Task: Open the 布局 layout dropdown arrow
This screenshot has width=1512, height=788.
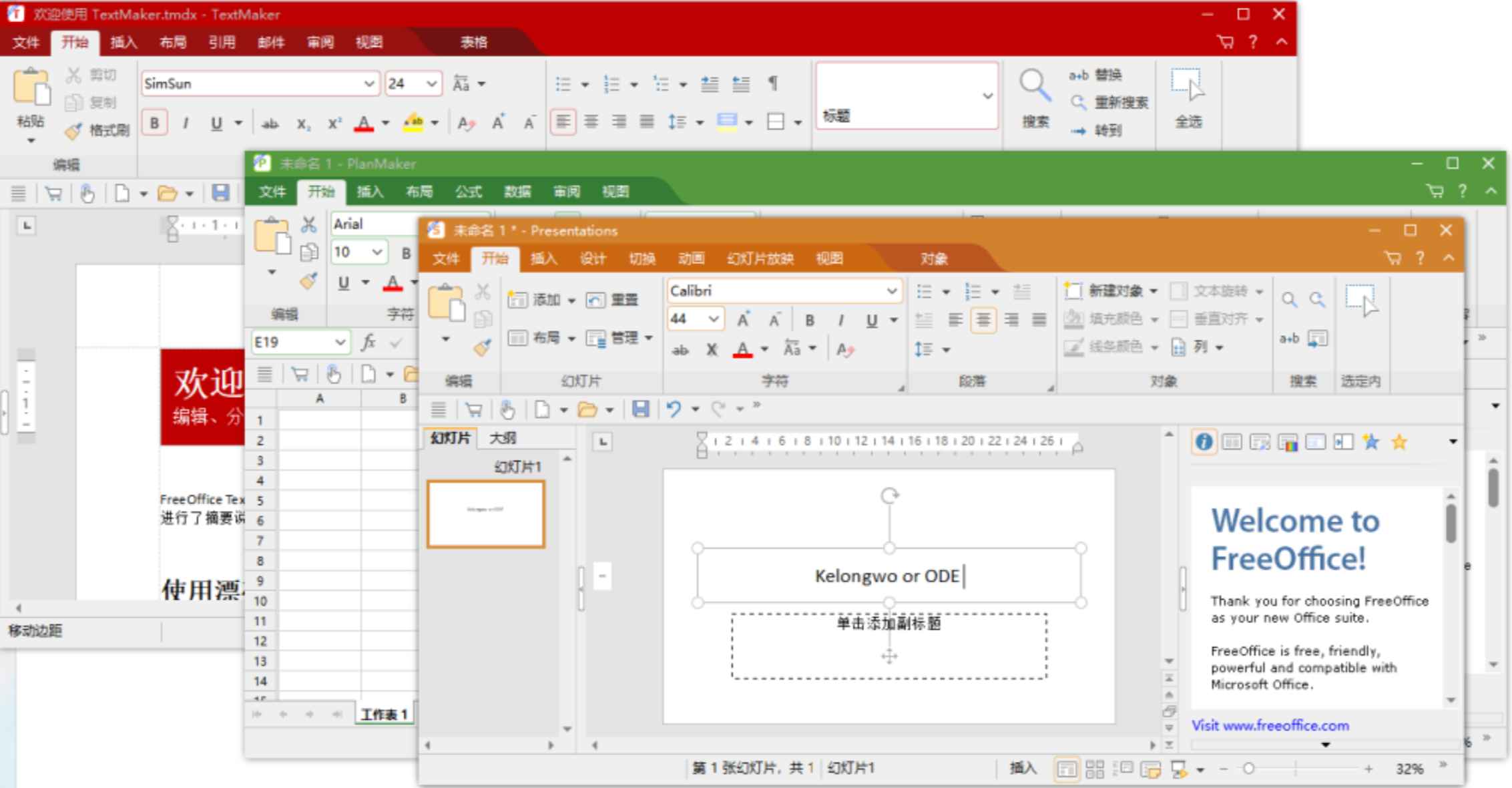Action: (571, 338)
